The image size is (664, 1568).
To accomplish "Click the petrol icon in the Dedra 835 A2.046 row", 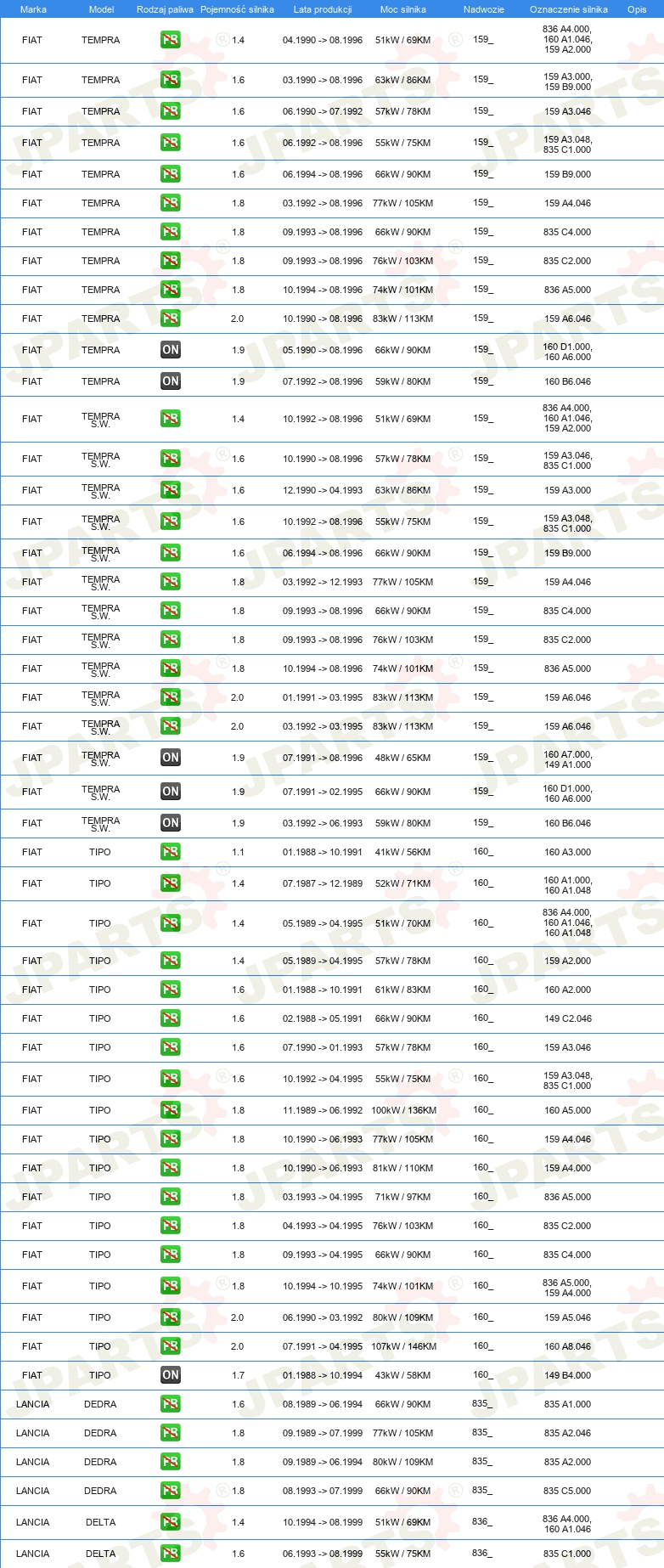I will point(171,1433).
